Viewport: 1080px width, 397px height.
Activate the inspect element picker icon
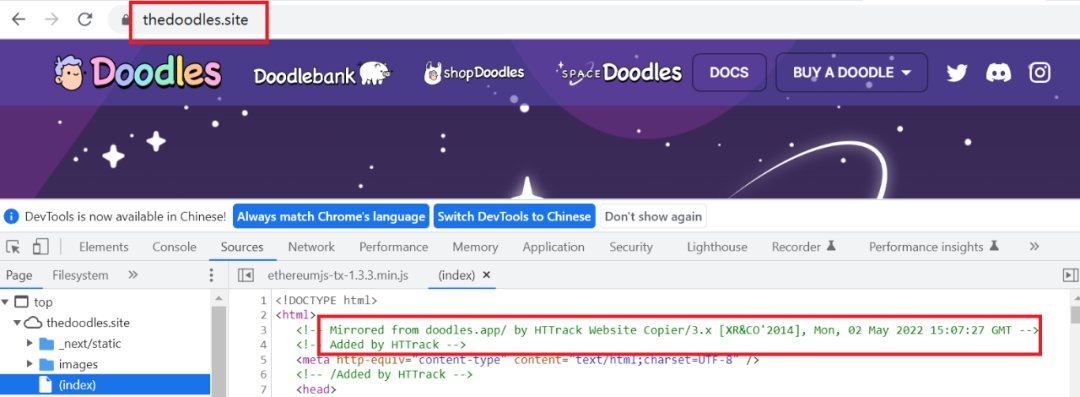tap(13, 247)
